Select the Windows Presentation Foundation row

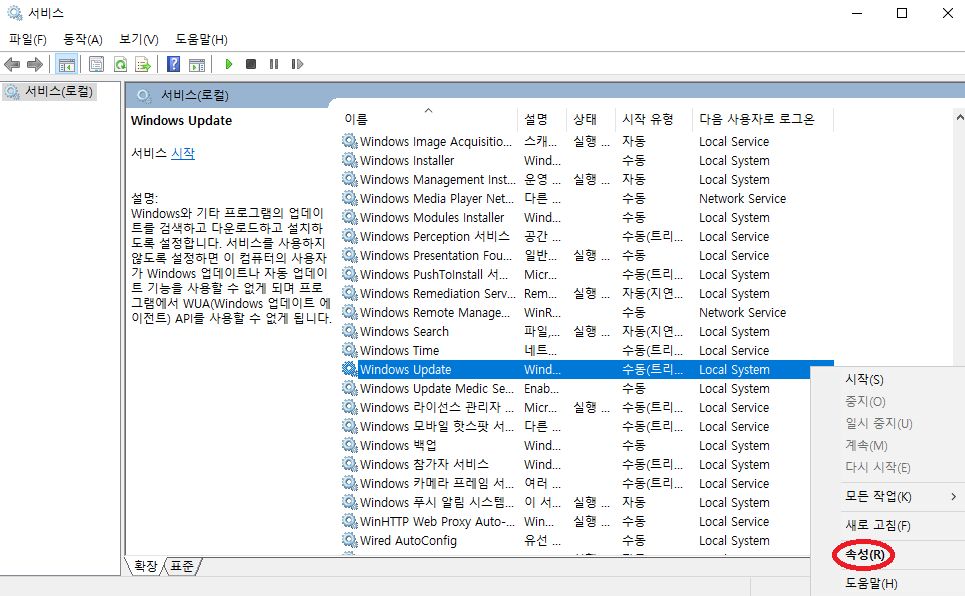click(x=587, y=256)
